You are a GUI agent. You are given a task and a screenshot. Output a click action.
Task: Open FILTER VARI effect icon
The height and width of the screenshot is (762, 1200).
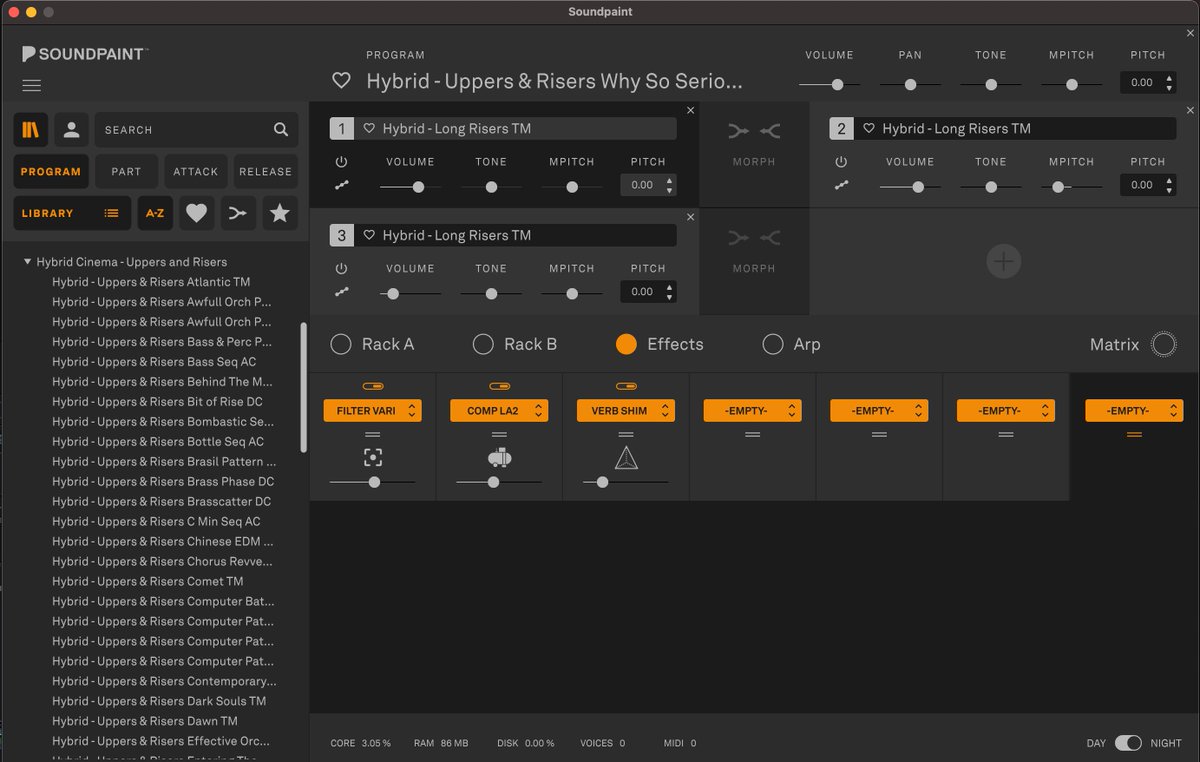click(373, 457)
